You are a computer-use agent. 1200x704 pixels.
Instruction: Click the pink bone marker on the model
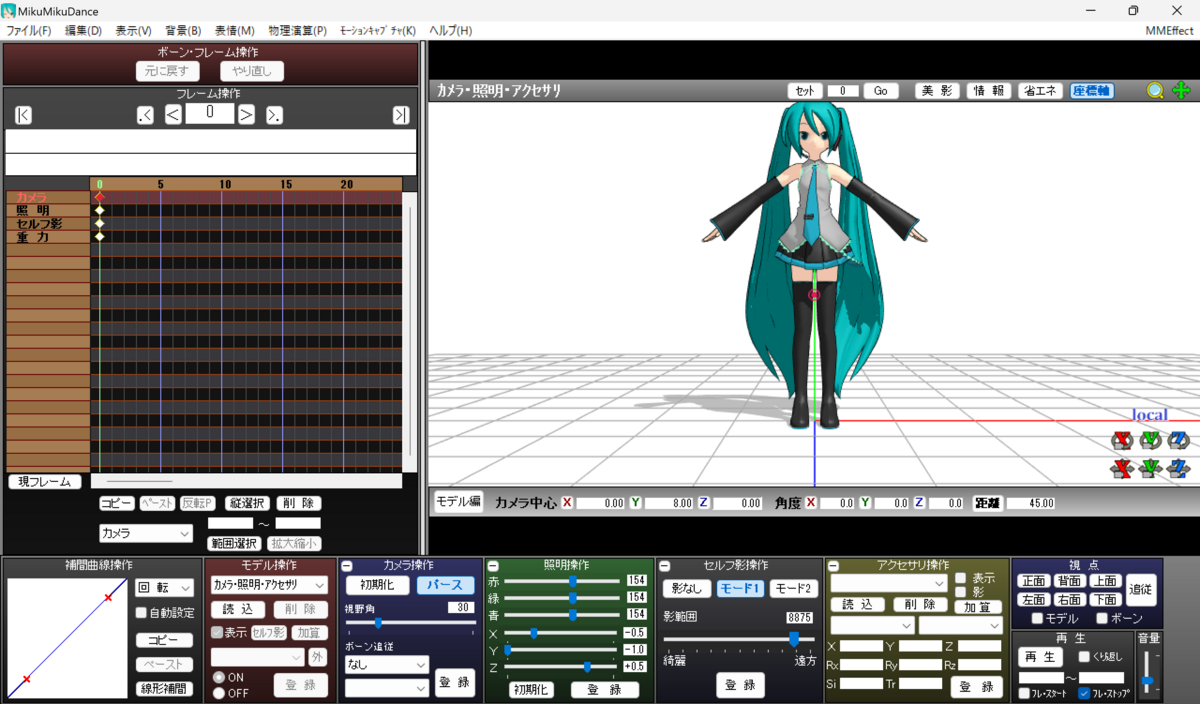tap(814, 295)
